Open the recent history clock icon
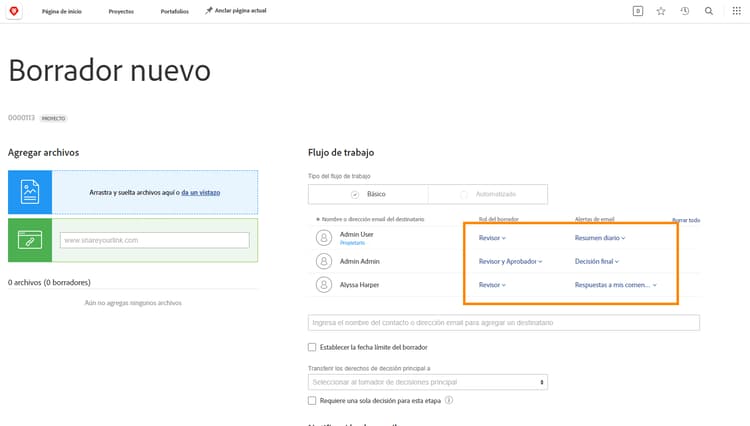 coord(684,11)
